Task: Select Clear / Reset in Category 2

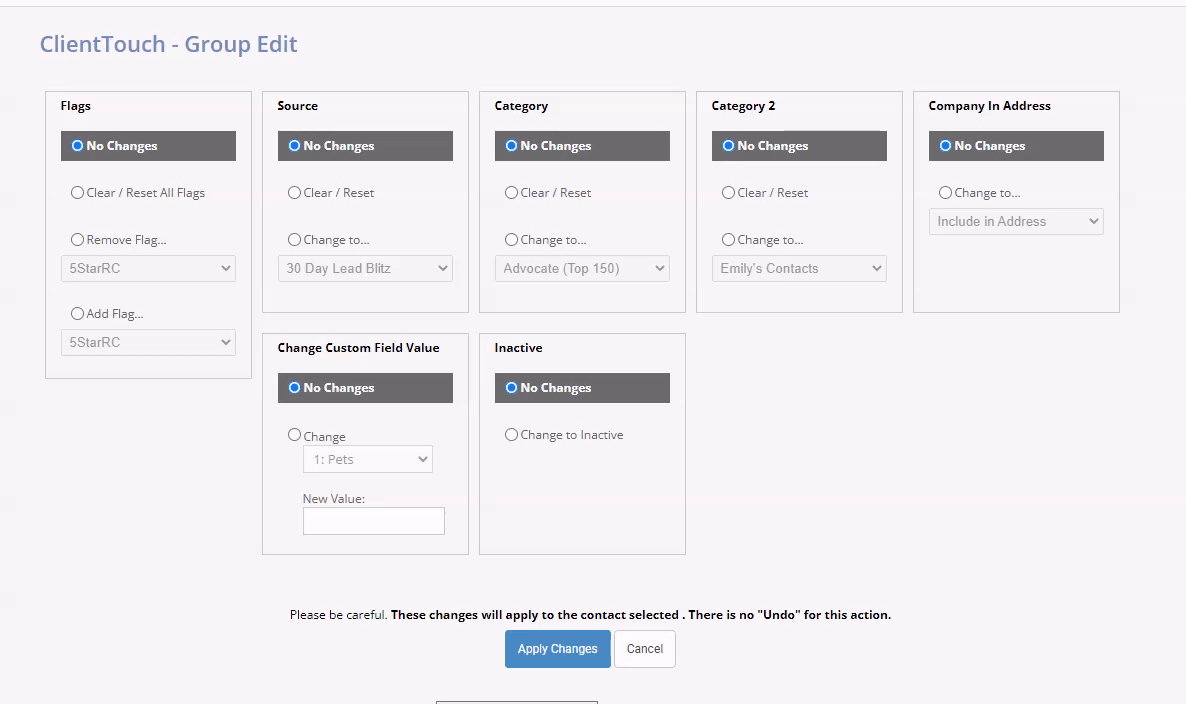Action: (x=728, y=193)
